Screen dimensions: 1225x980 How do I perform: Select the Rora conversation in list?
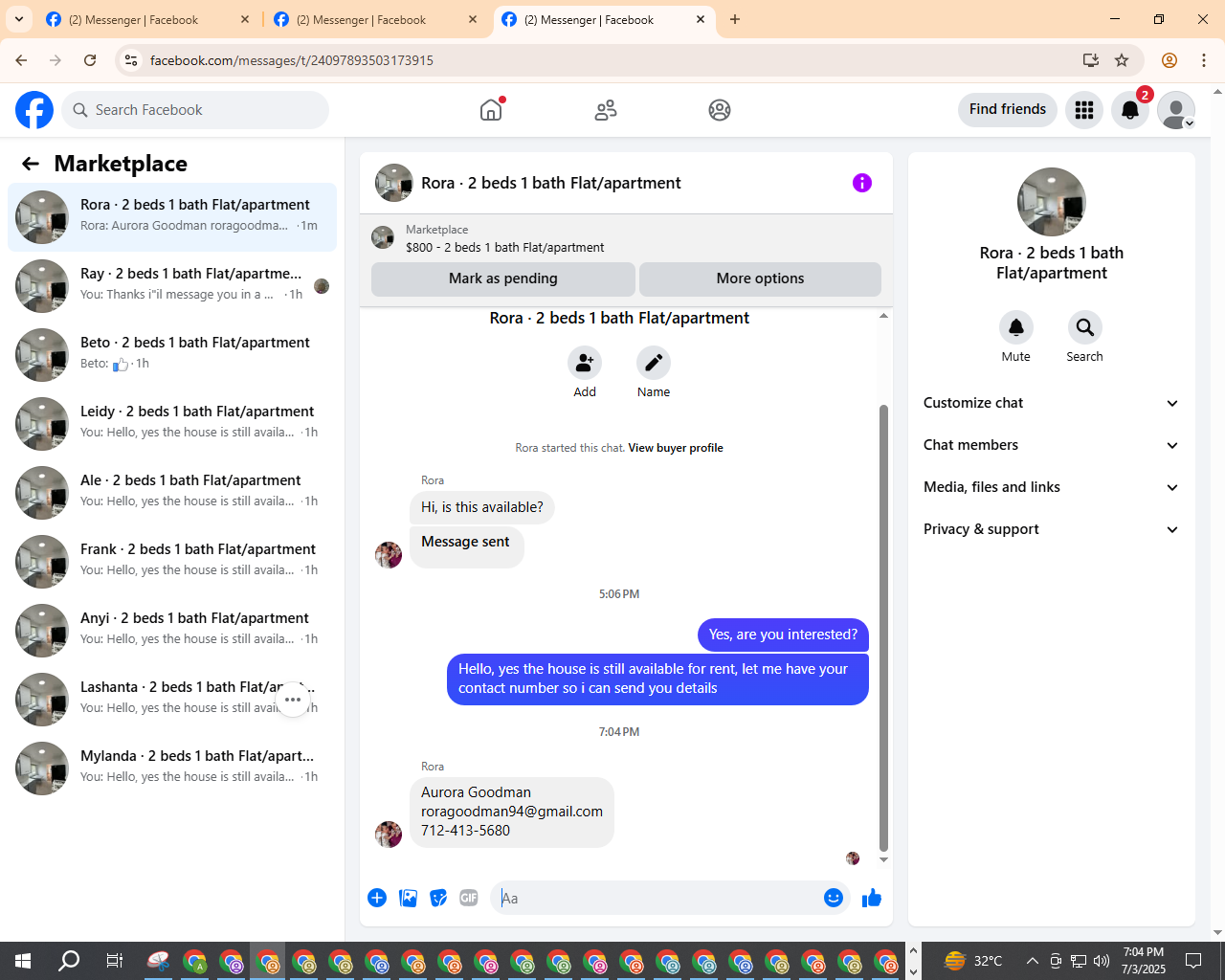click(172, 217)
